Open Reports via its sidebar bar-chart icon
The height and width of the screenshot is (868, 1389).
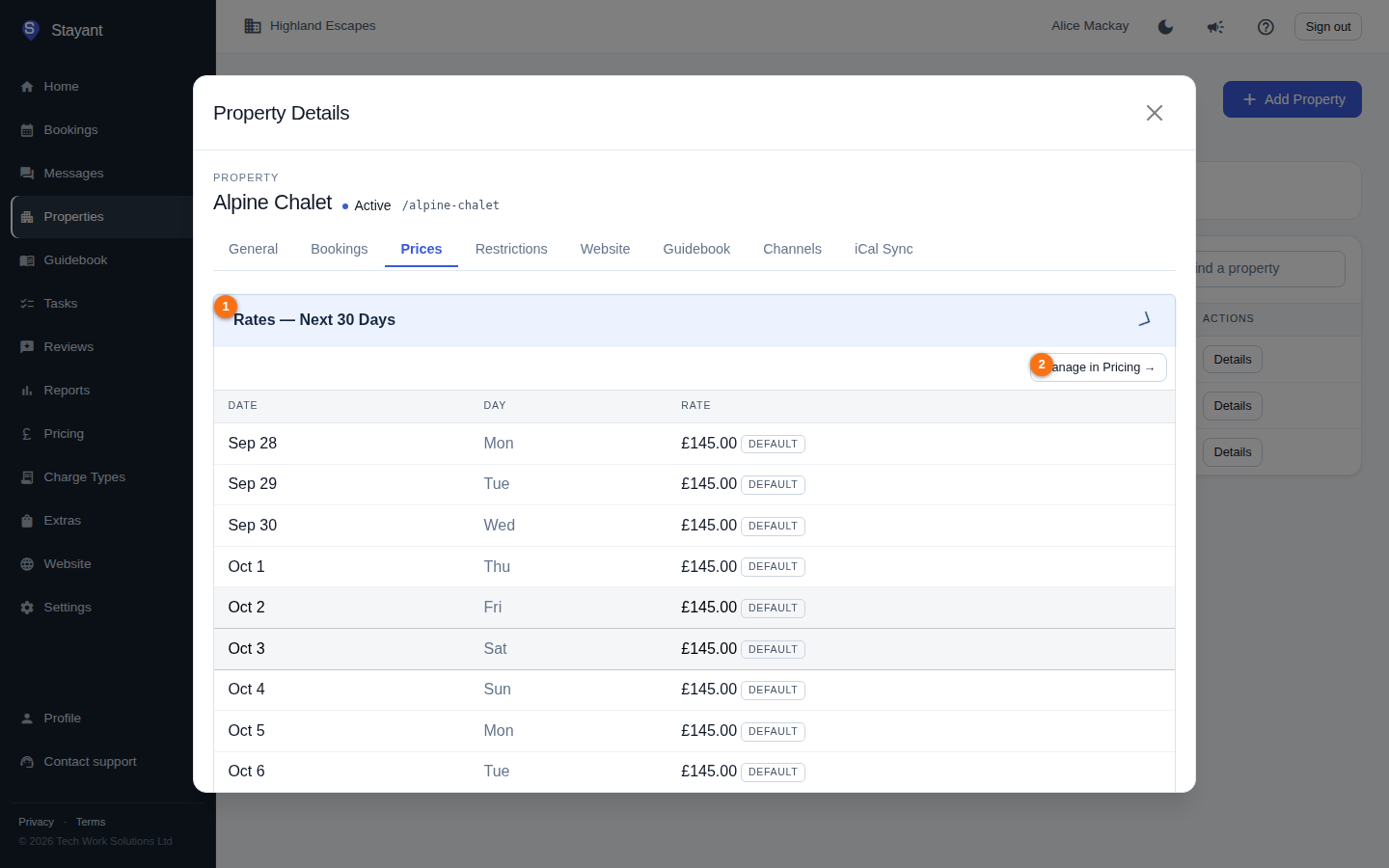[x=27, y=391]
